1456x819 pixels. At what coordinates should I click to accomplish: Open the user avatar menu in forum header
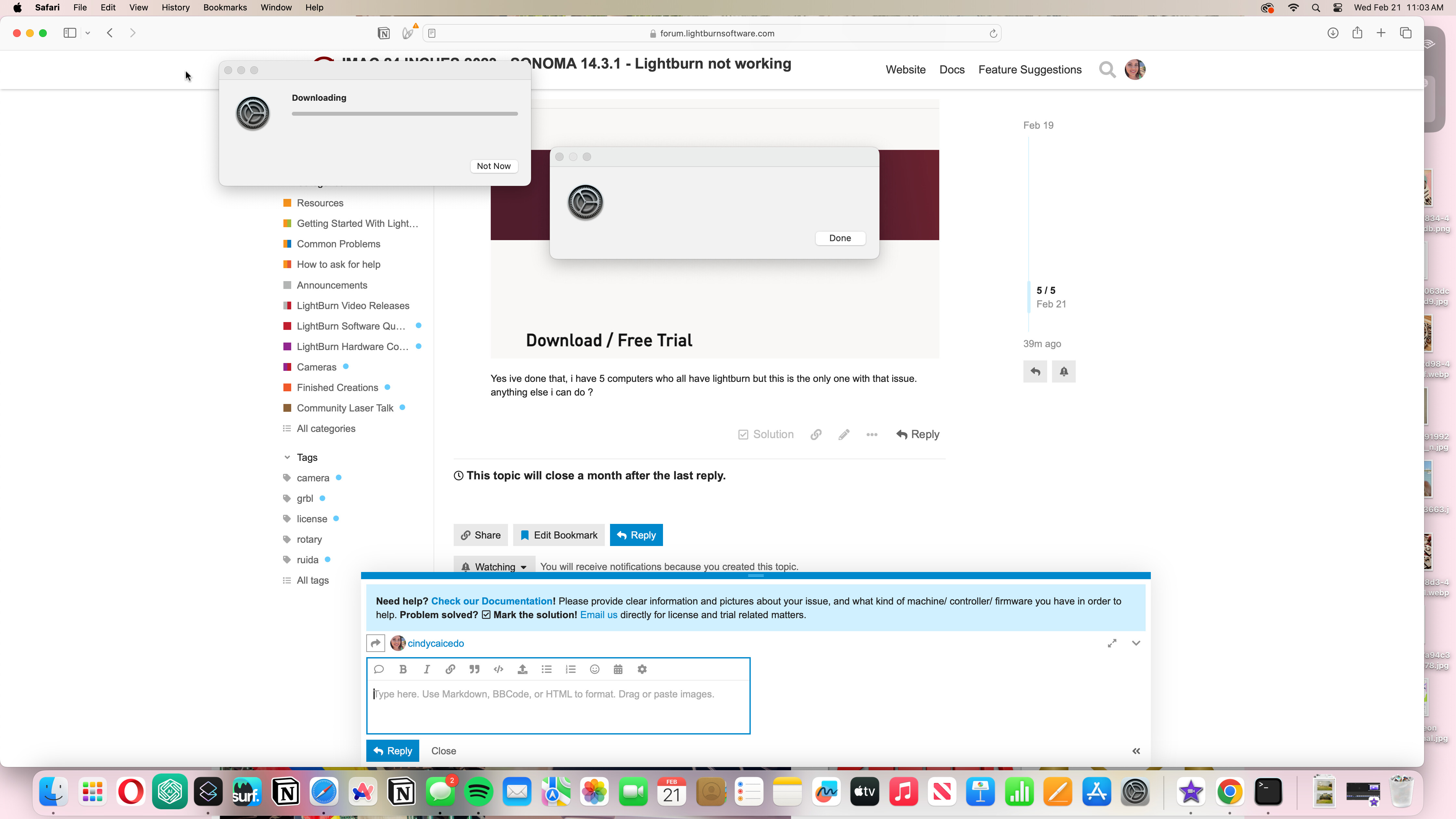[x=1135, y=70]
